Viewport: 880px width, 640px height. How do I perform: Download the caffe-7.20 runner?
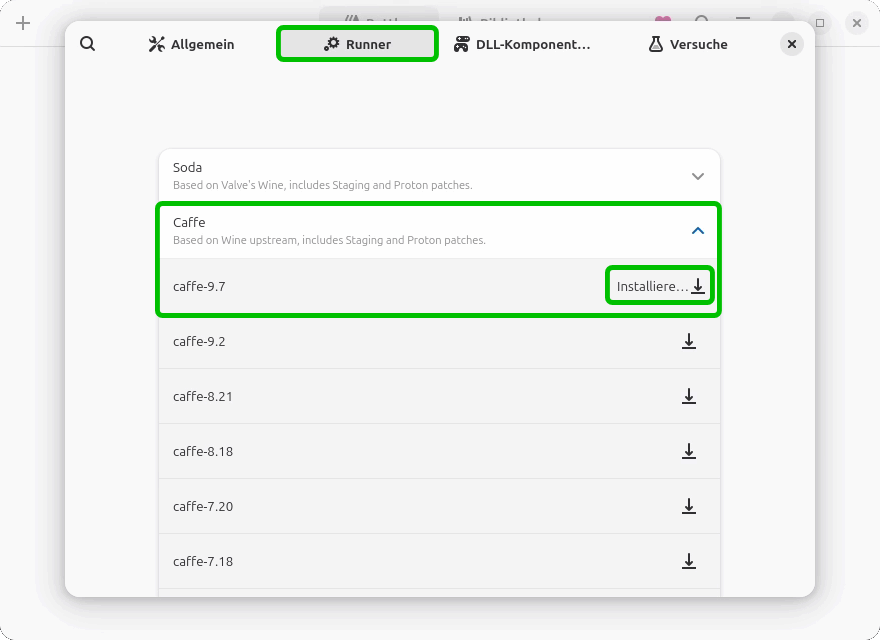click(689, 507)
